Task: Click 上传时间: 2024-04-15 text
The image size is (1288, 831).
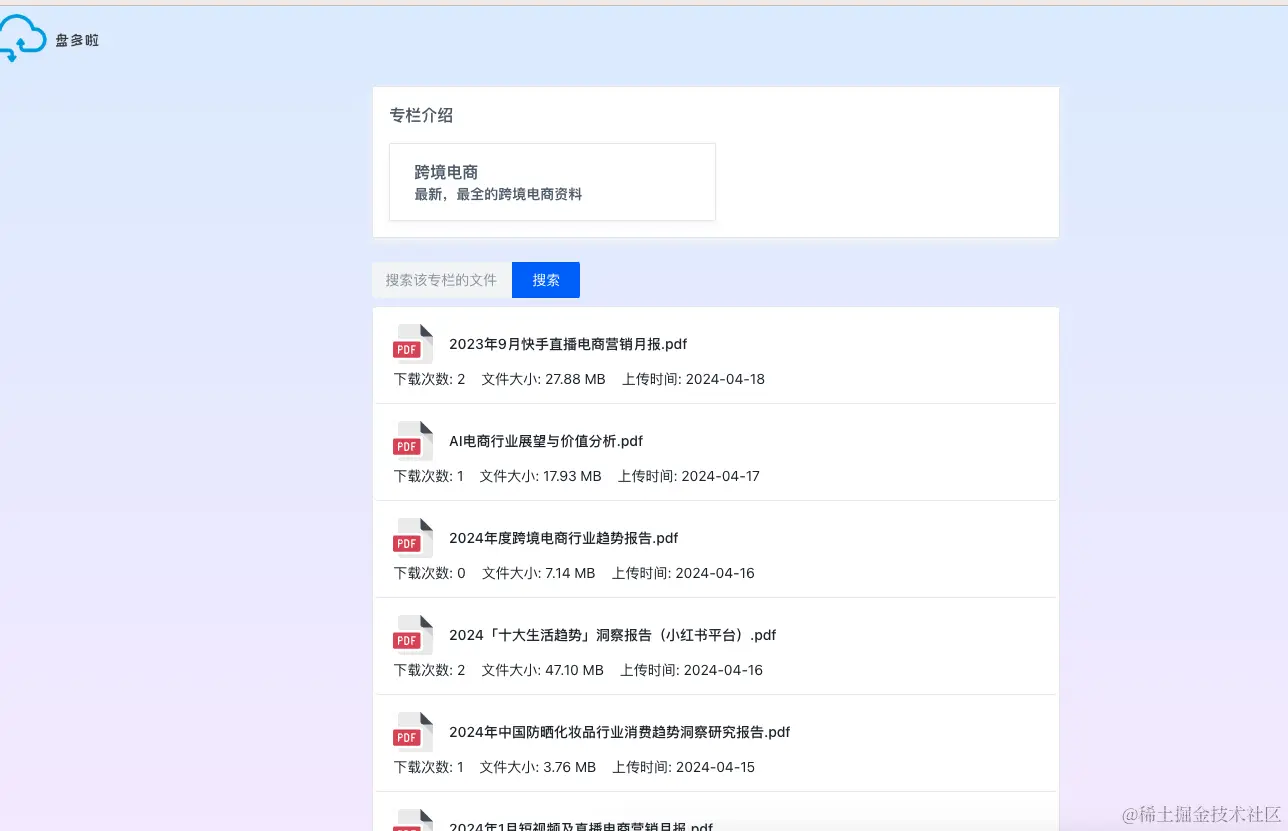Action: [x=684, y=767]
